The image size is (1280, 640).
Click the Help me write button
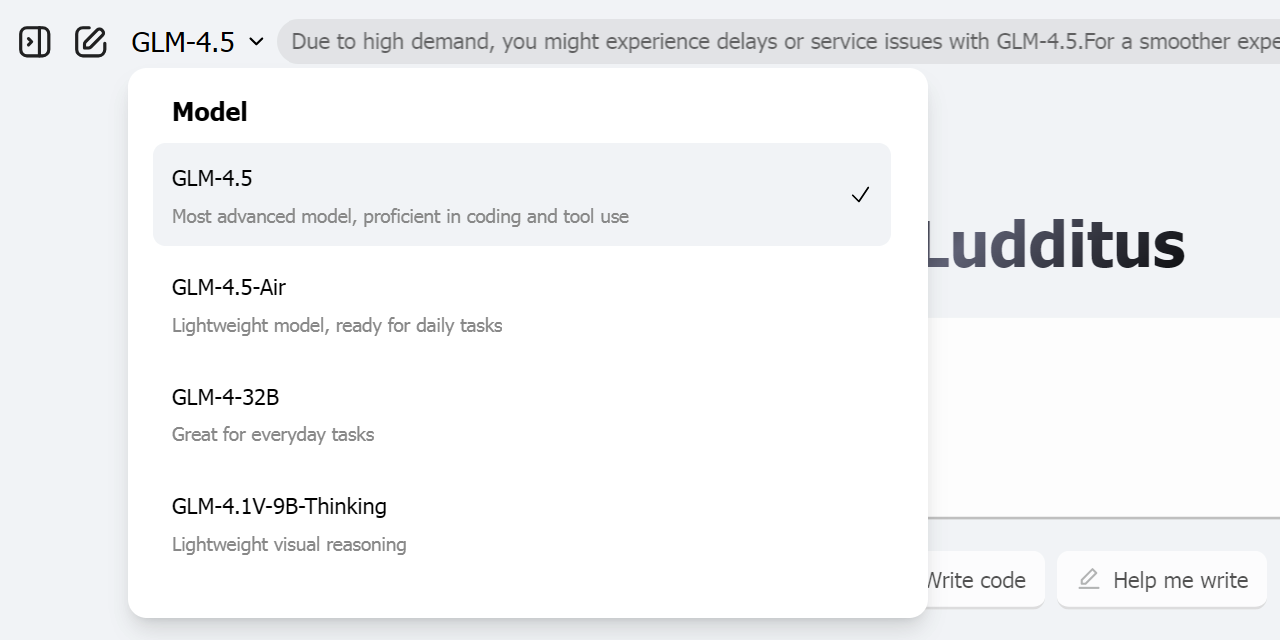point(1162,580)
